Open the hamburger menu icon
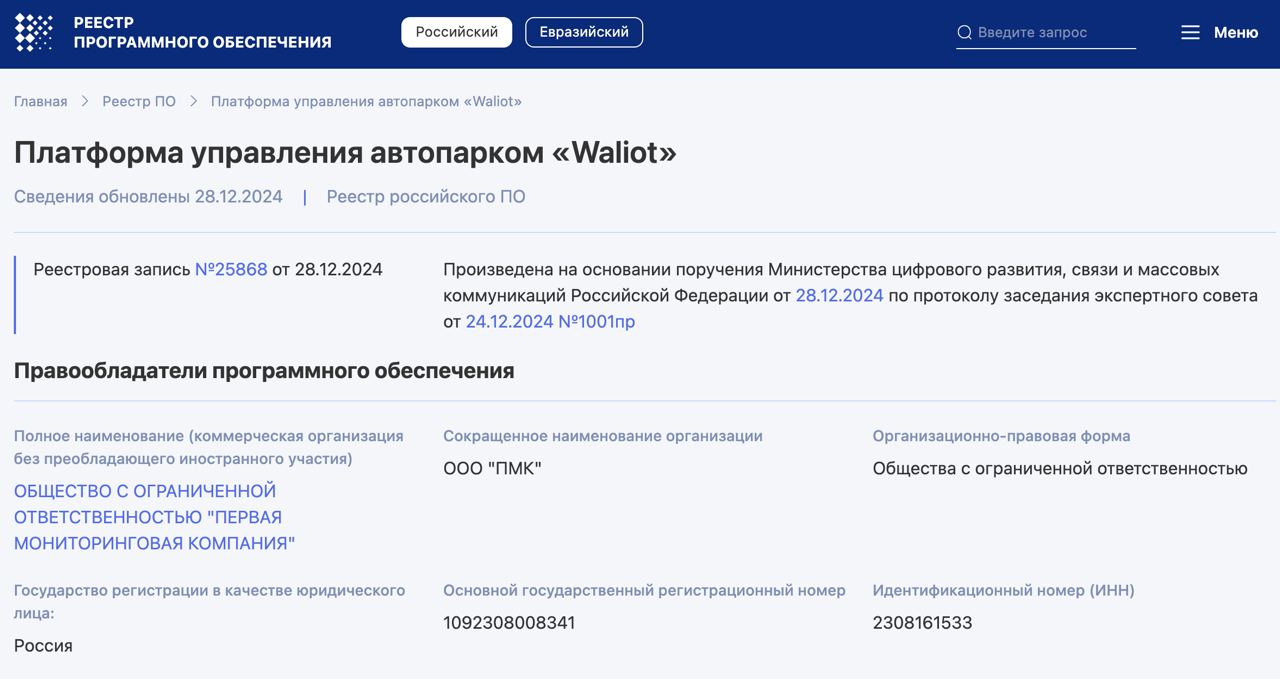 tap(1190, 33)
